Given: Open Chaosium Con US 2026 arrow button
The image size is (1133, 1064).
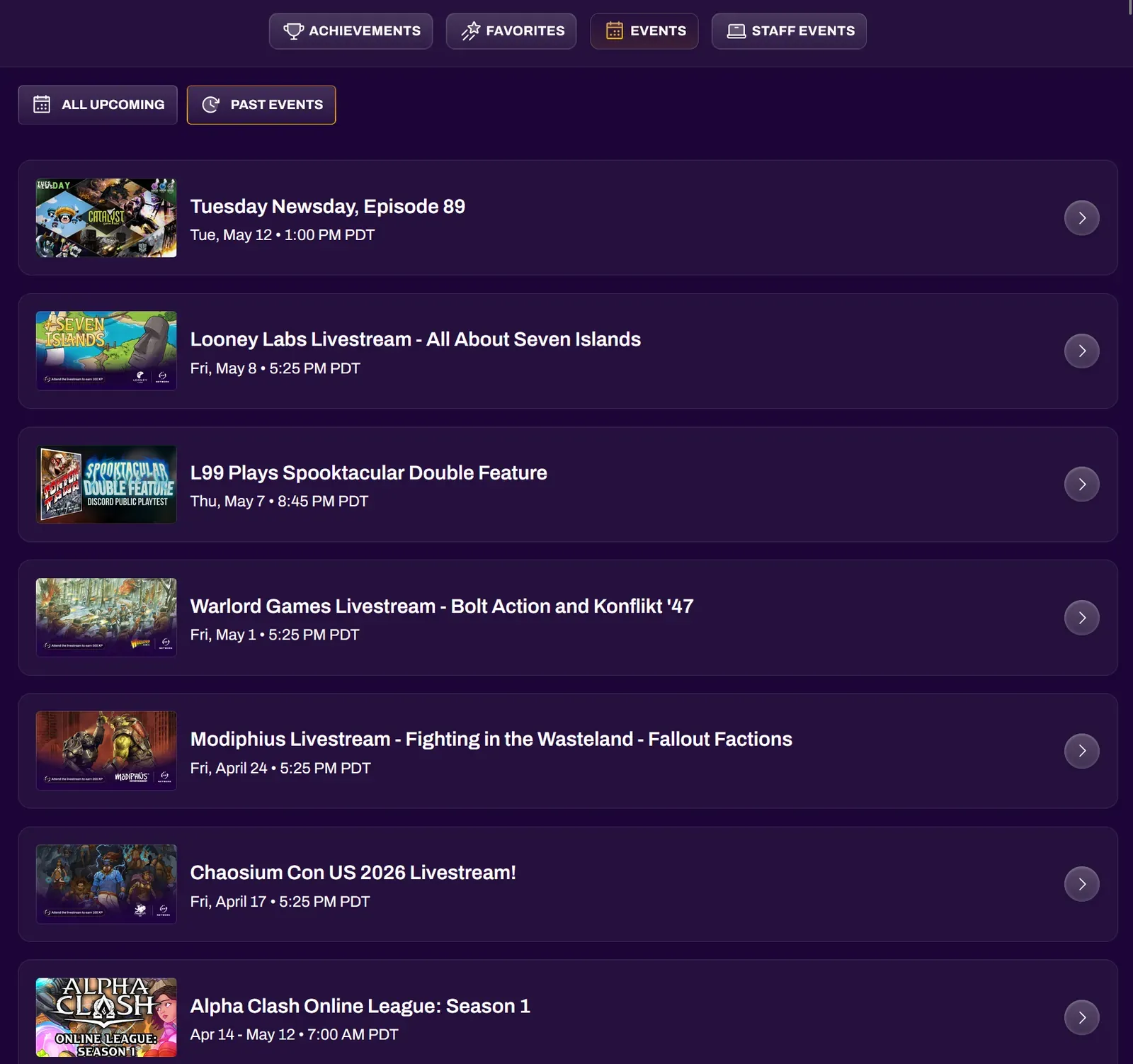Looking at the screenshot, I should point(1082,884).
